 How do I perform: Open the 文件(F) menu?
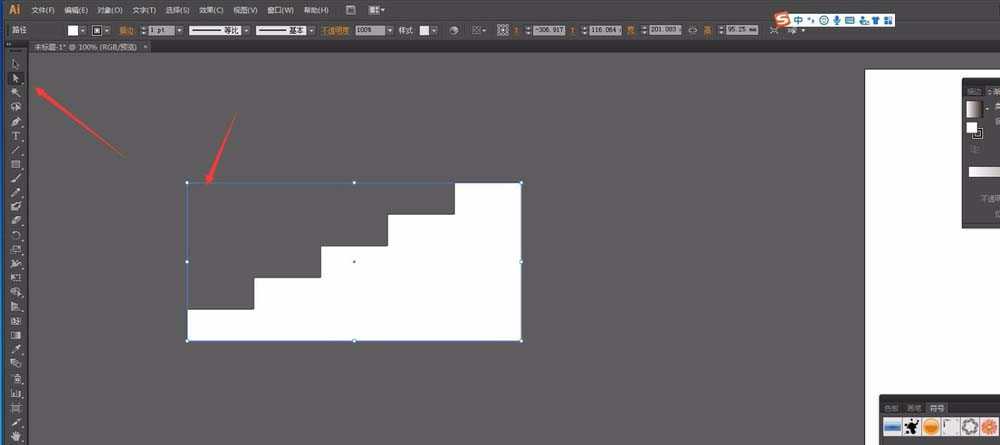point(42,9)
